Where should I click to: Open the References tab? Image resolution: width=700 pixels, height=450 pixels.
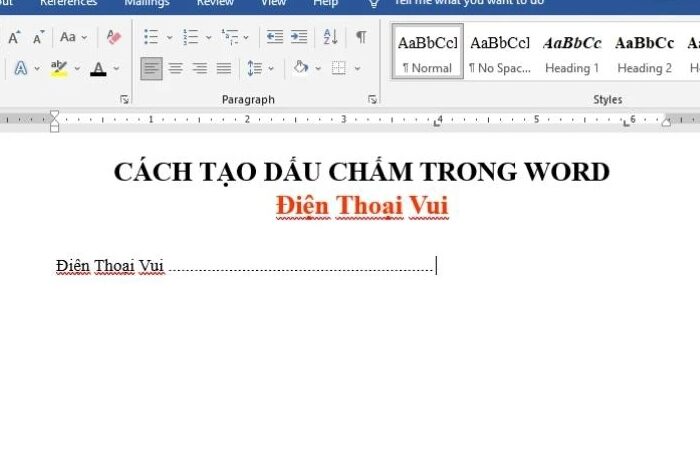(x=68, y=3)
